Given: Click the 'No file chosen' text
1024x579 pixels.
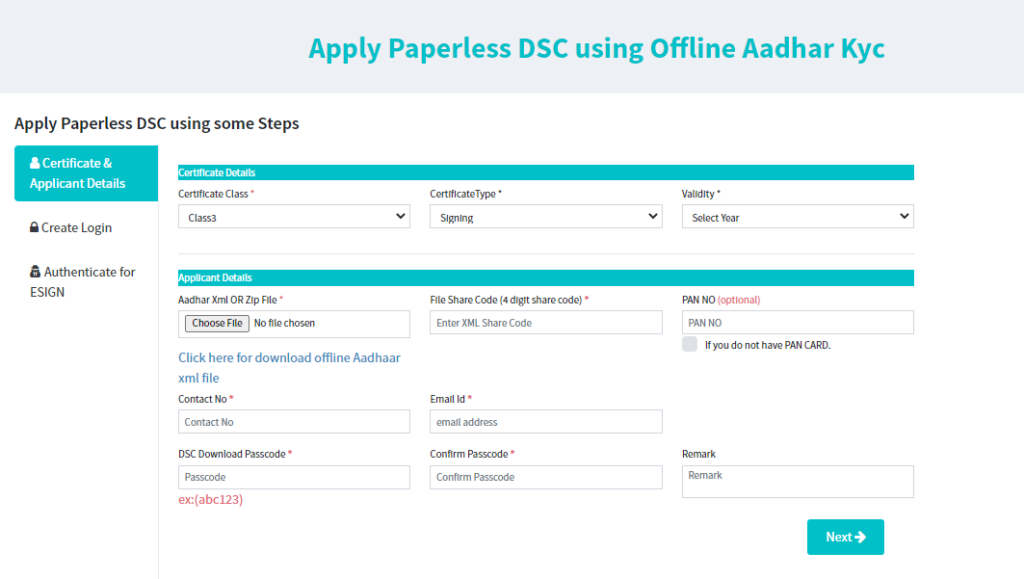Looking at the screenshot, I should (x=284, y=323).
